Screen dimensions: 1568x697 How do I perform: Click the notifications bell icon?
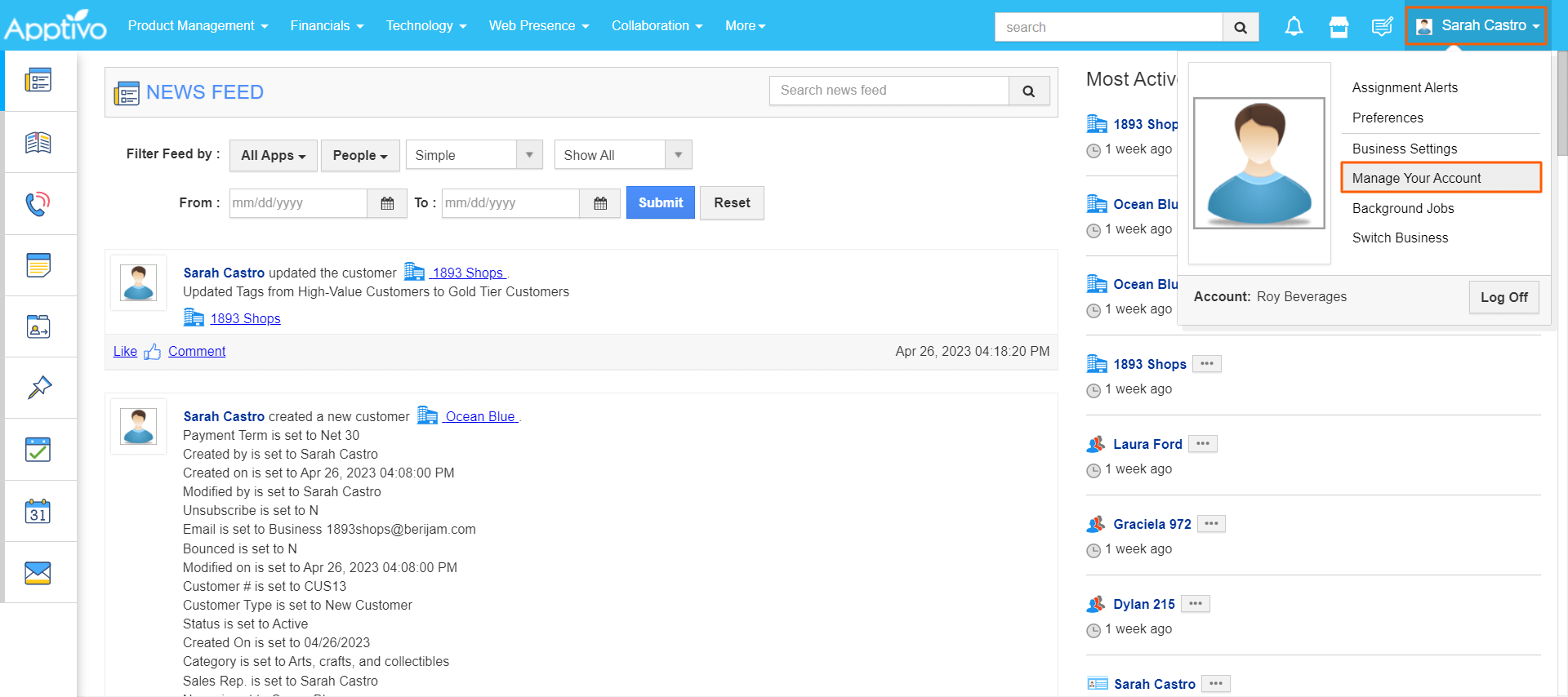(1294, 27)
